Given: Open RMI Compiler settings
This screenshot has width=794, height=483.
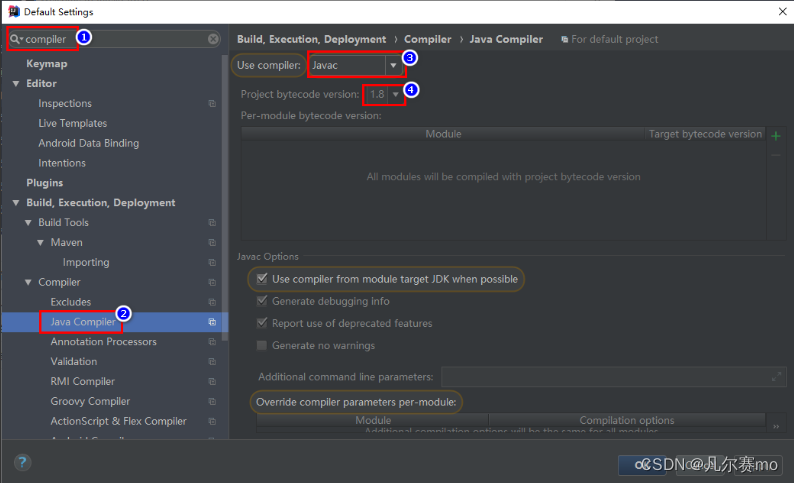Looking at the screenshot, I should click(x=83, y=381).
